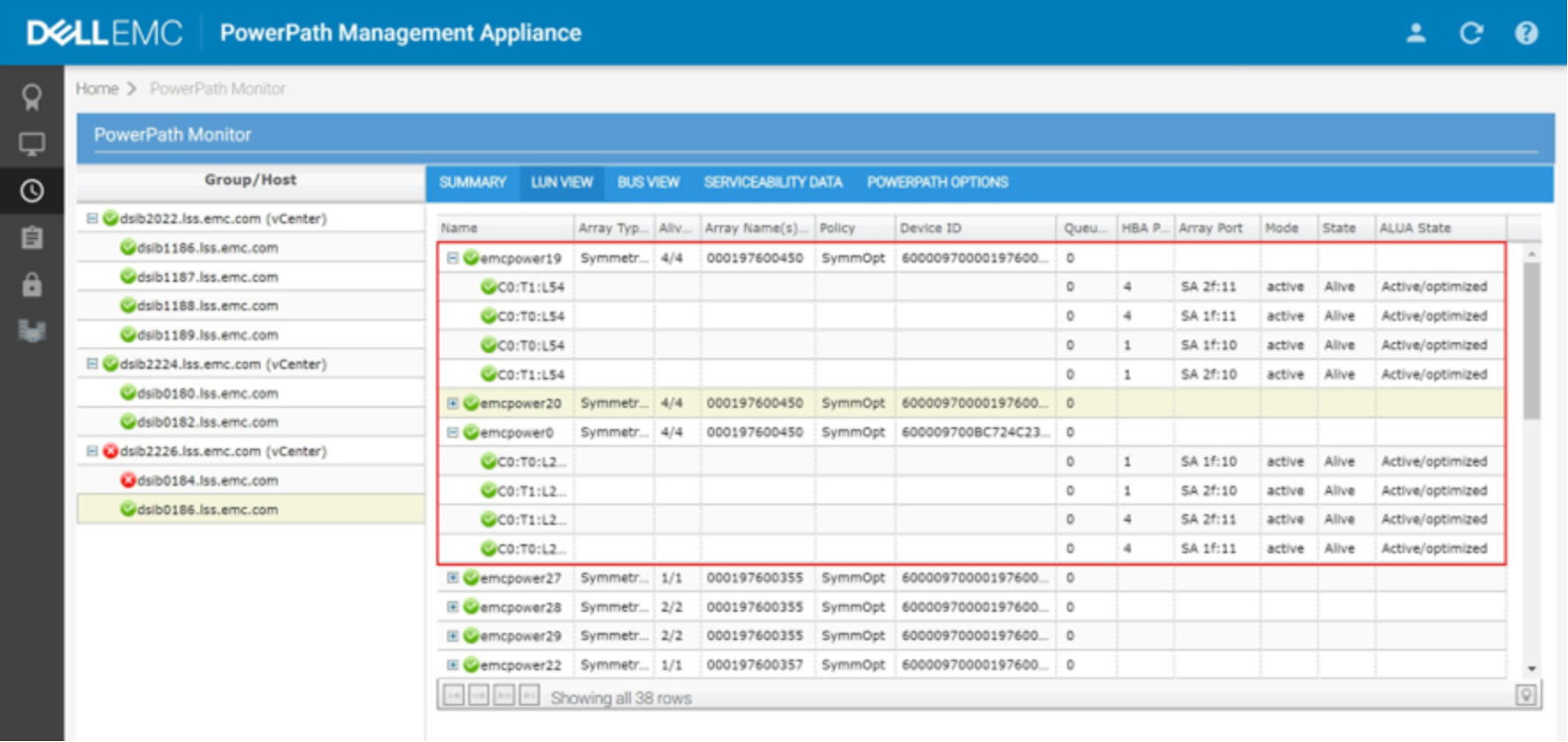Switch to the LUN VIEW tab
1568x742 pixels.
(x=562, y=183)
